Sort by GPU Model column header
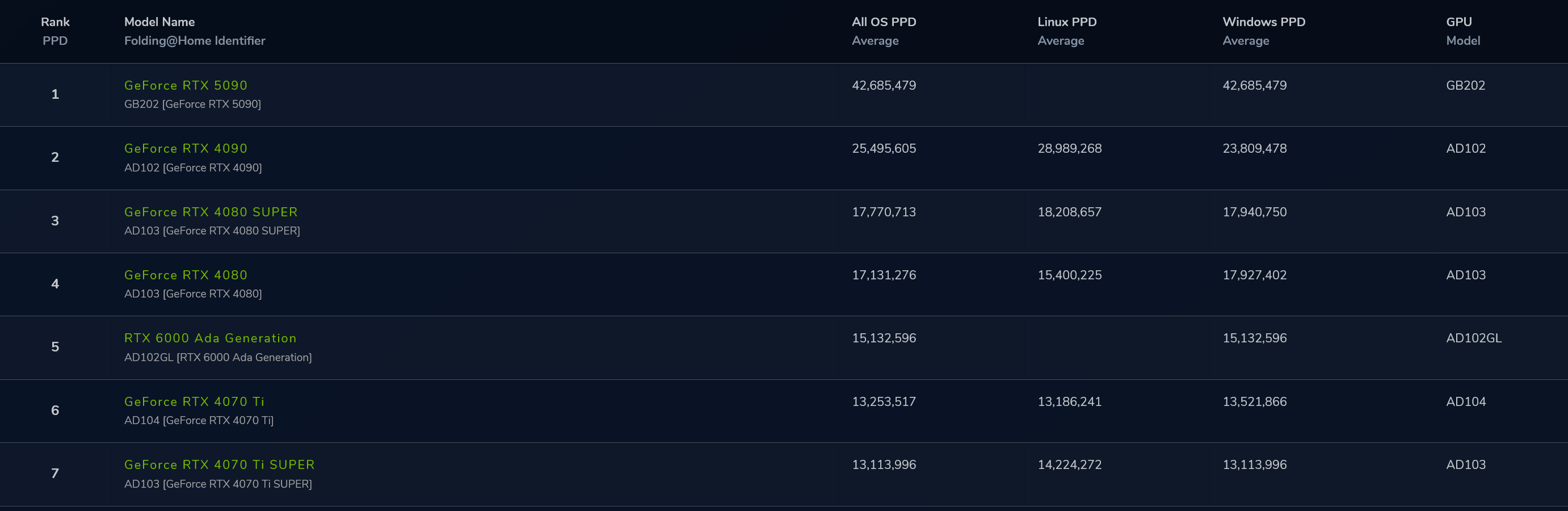The image size is (1568, 511). pyautogui.click(x=1458, y=22)
